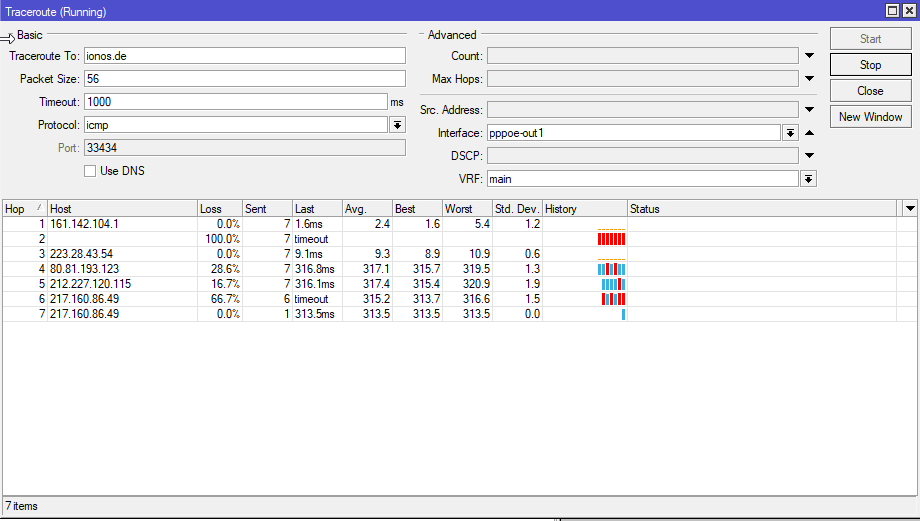This screenshot has width=920, height=521.
Task: Sort the table by Hop column
Action: 25,209
